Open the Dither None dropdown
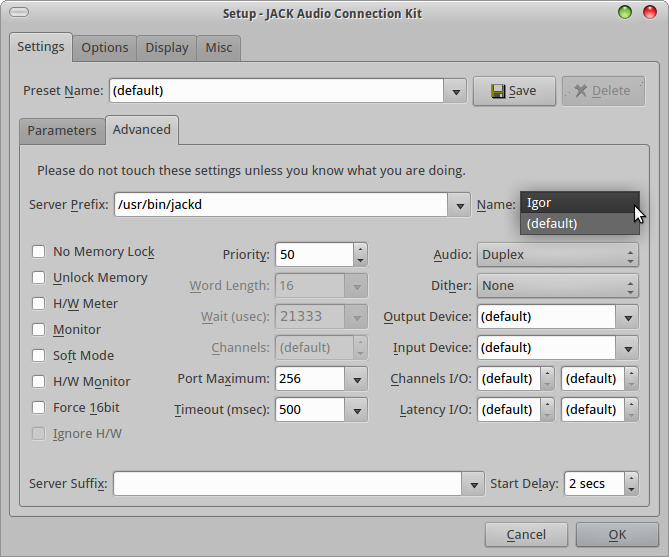This screenshot has height=557, width=669. (558, 286)
